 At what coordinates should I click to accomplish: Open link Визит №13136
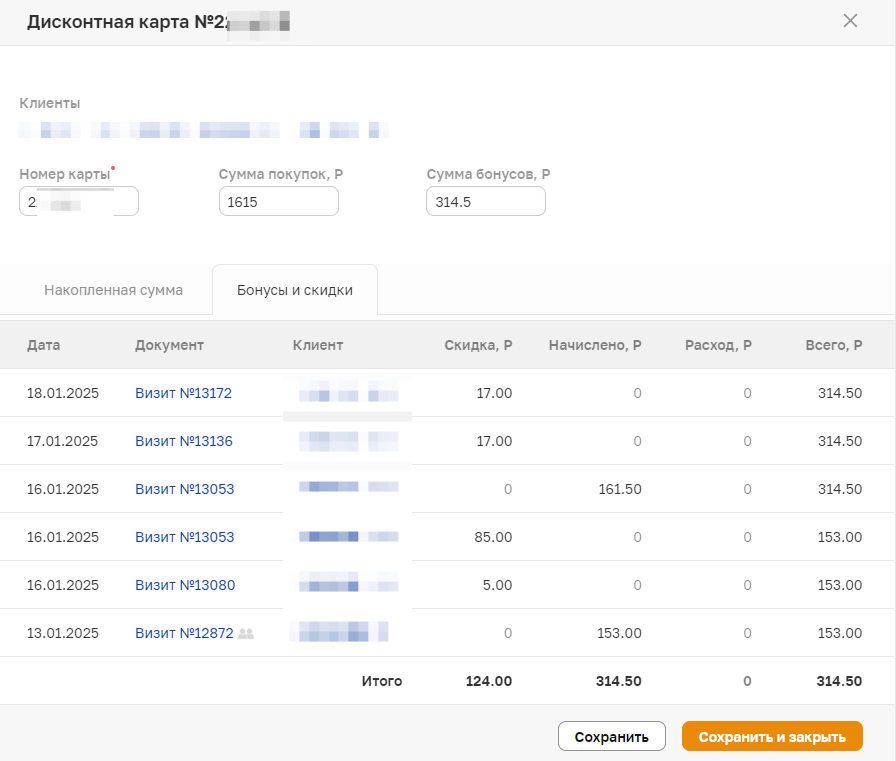click(184, 441)
